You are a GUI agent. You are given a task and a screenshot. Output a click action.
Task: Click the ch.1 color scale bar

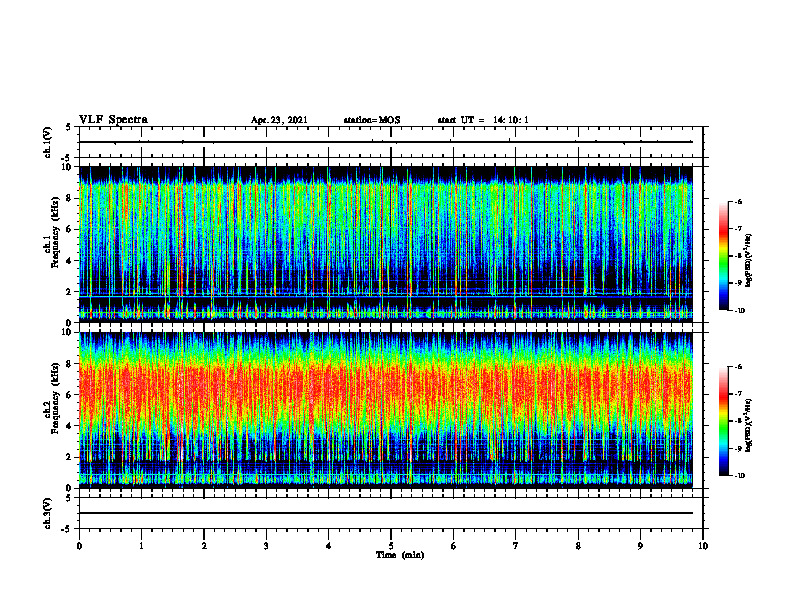click(723, 256)
